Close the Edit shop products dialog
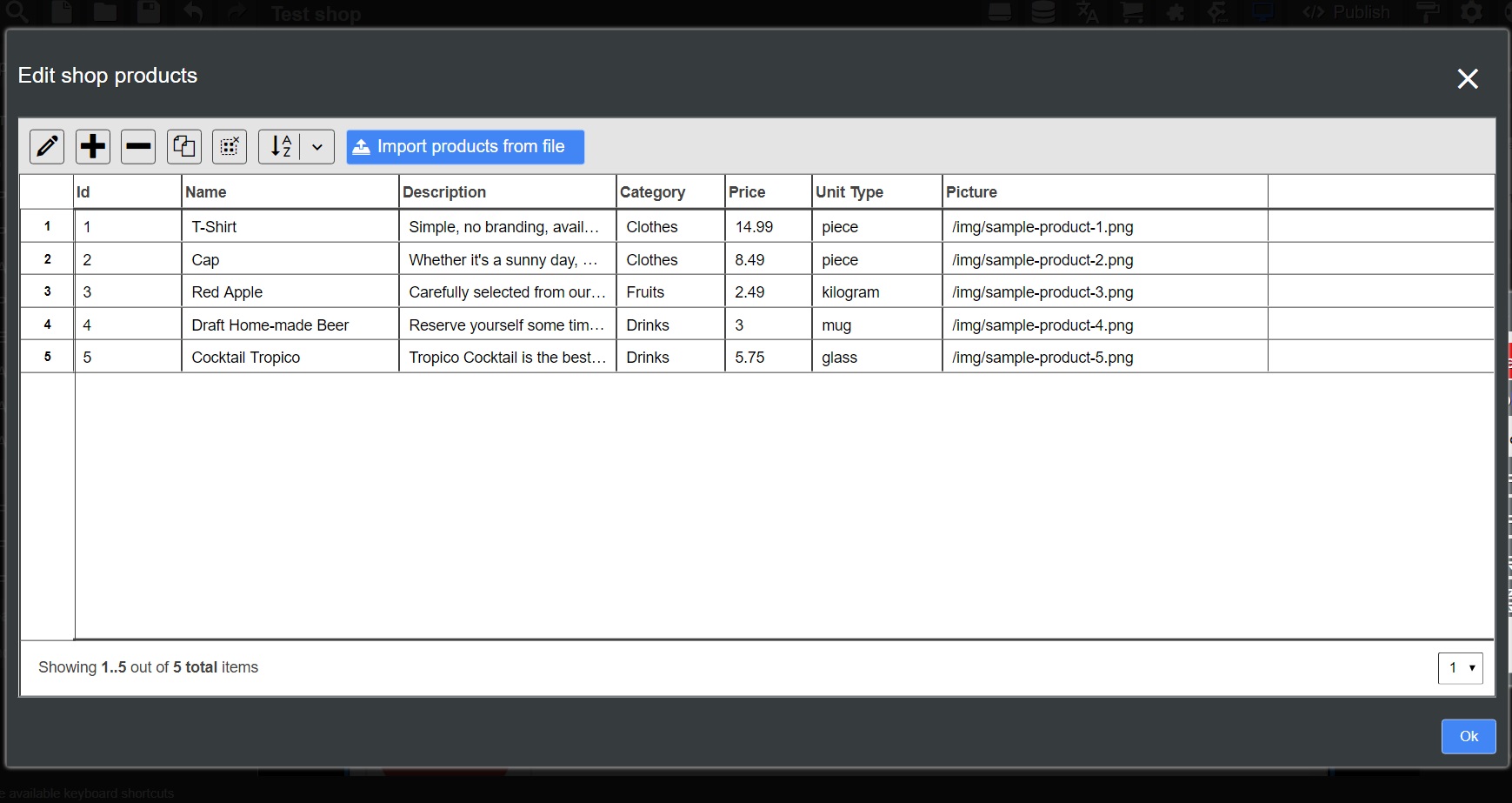The height and width of the screenshot is (803, 1512). click(1468, 79)
